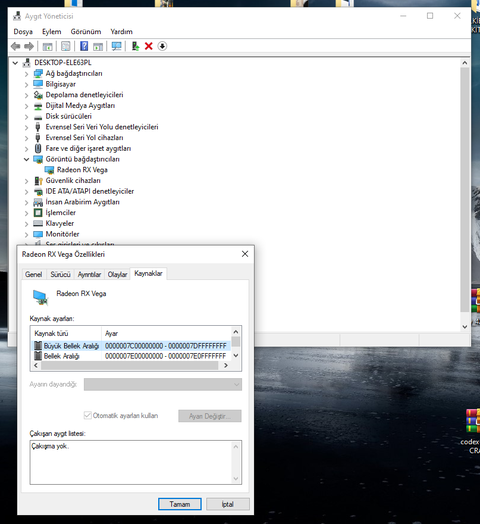Collapse the Görüntü bağdaştırıcıları node
Image resolution: width=480 pixels, height=524 pixels.
26,159
